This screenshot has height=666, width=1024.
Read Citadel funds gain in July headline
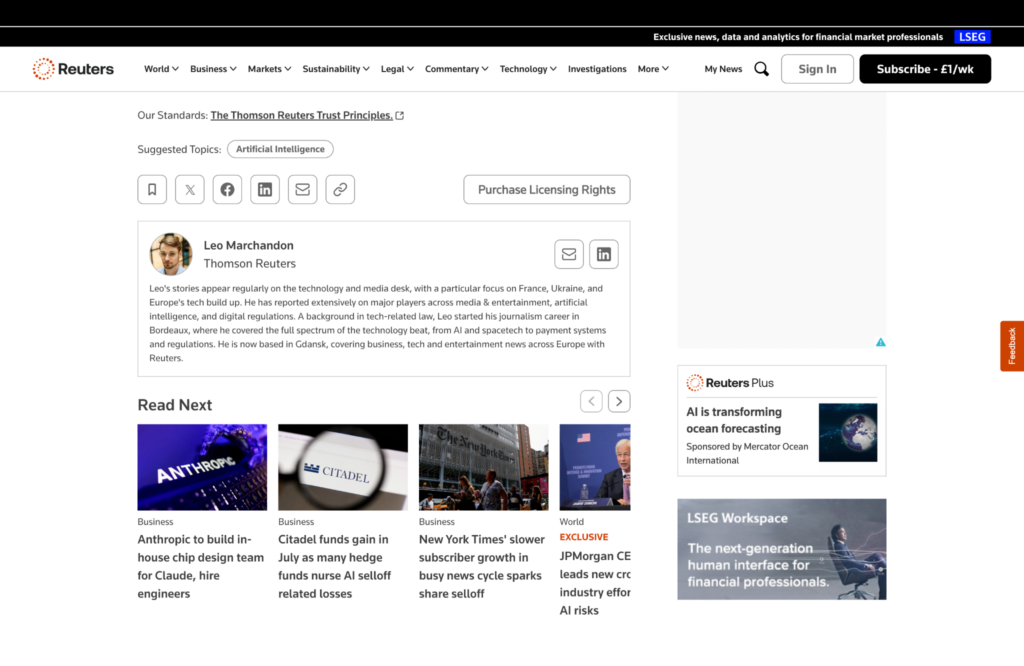coord(334,566)
